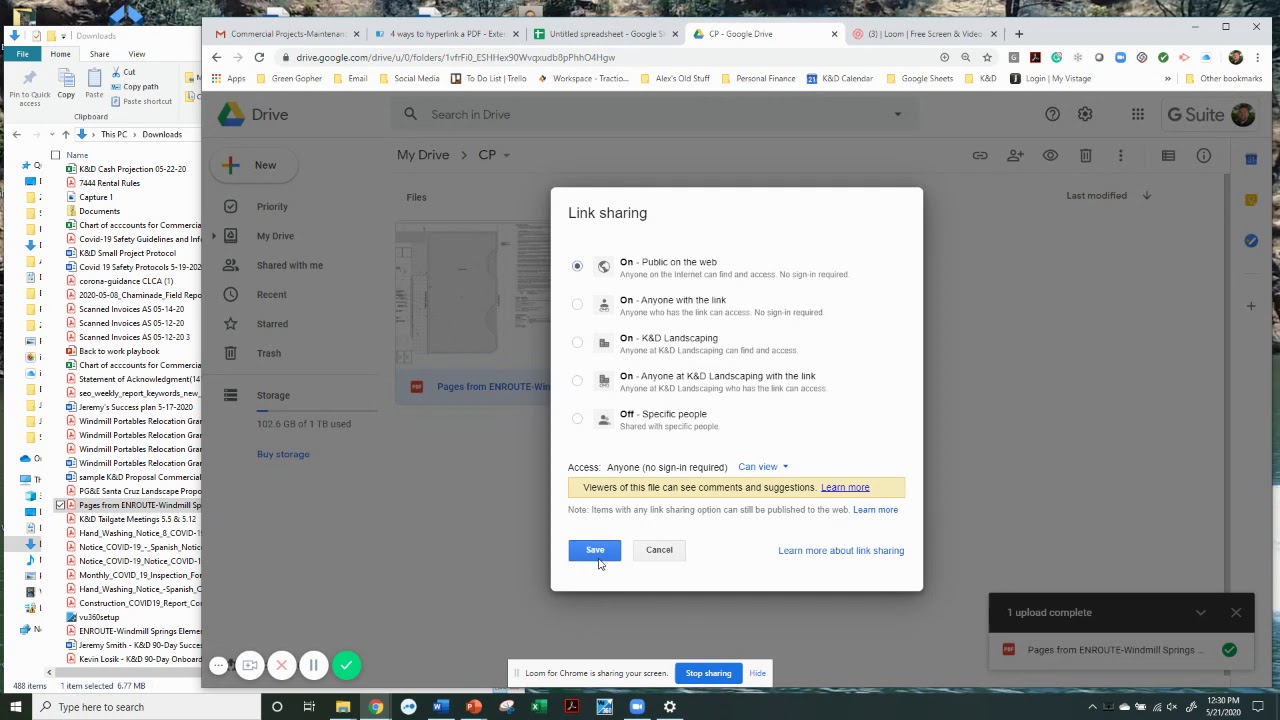Switch to Loom Free Screen tab
This screenshot has width=1280, height=720.
(925, 34)
